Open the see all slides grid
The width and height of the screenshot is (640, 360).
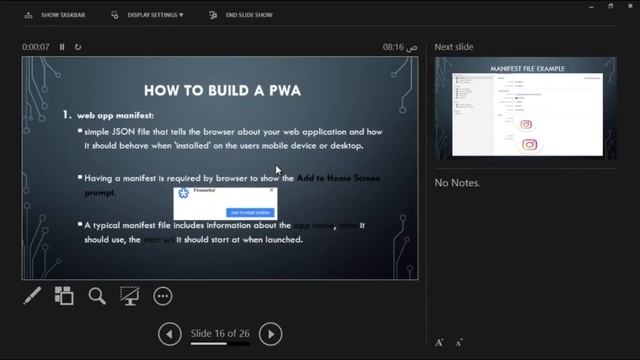pyautogui.click(x=64, y=296)
